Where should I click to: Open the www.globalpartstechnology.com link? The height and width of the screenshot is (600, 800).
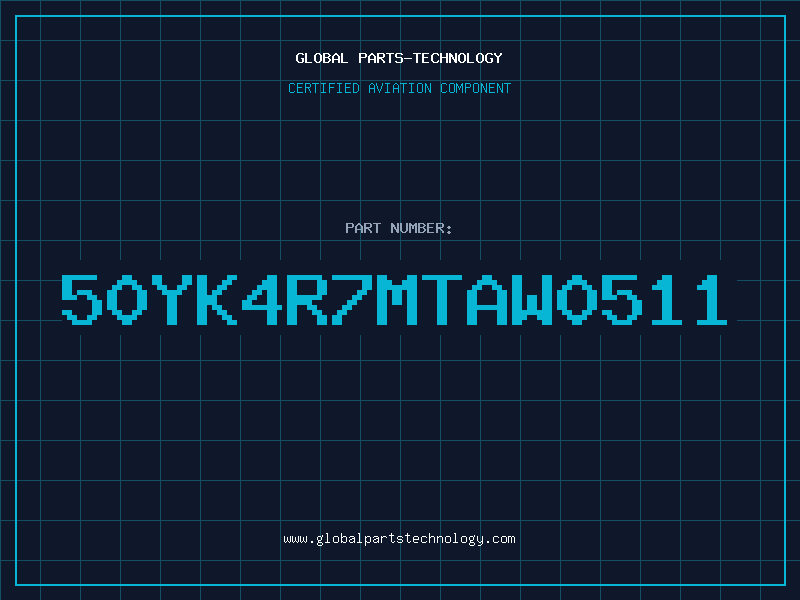click(x=399, y=539)
